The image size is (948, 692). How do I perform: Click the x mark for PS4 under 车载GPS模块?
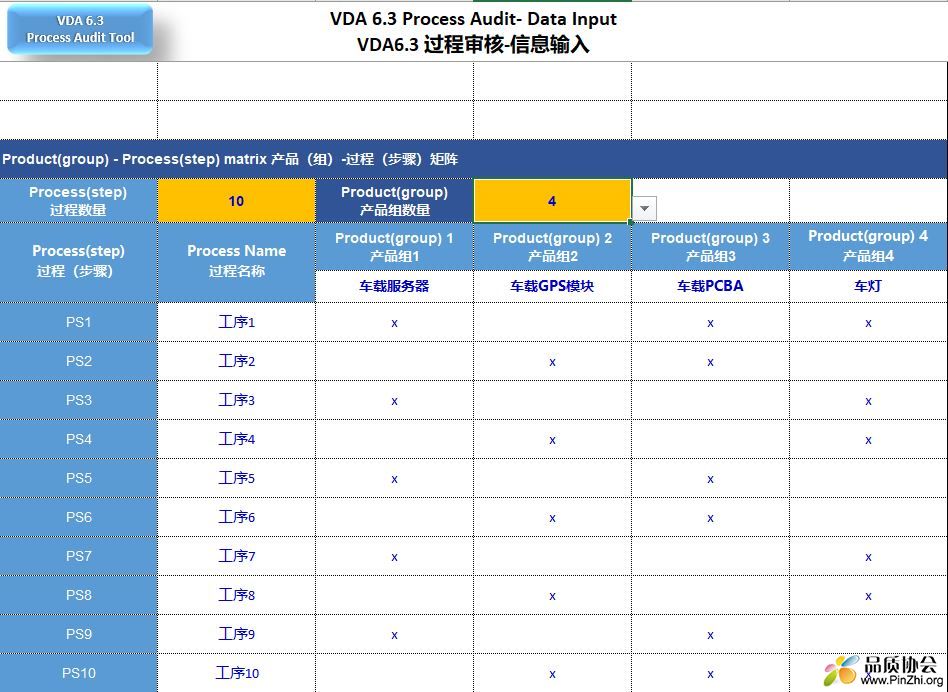point(552,441)
